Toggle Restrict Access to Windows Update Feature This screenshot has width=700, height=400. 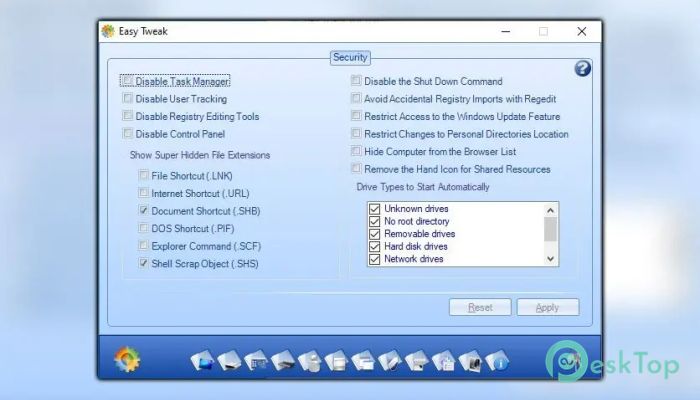click(x=356, y=116)
